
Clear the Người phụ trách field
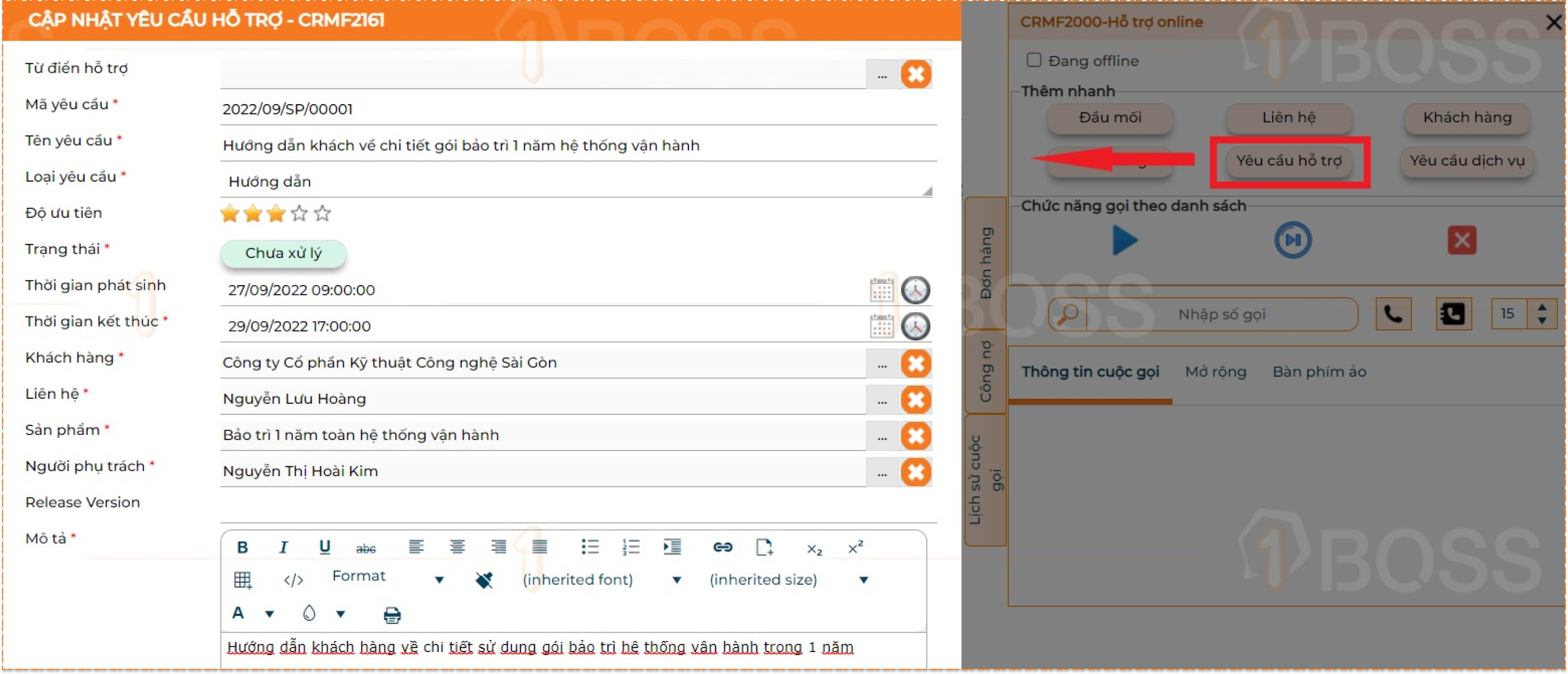(916, 472)
